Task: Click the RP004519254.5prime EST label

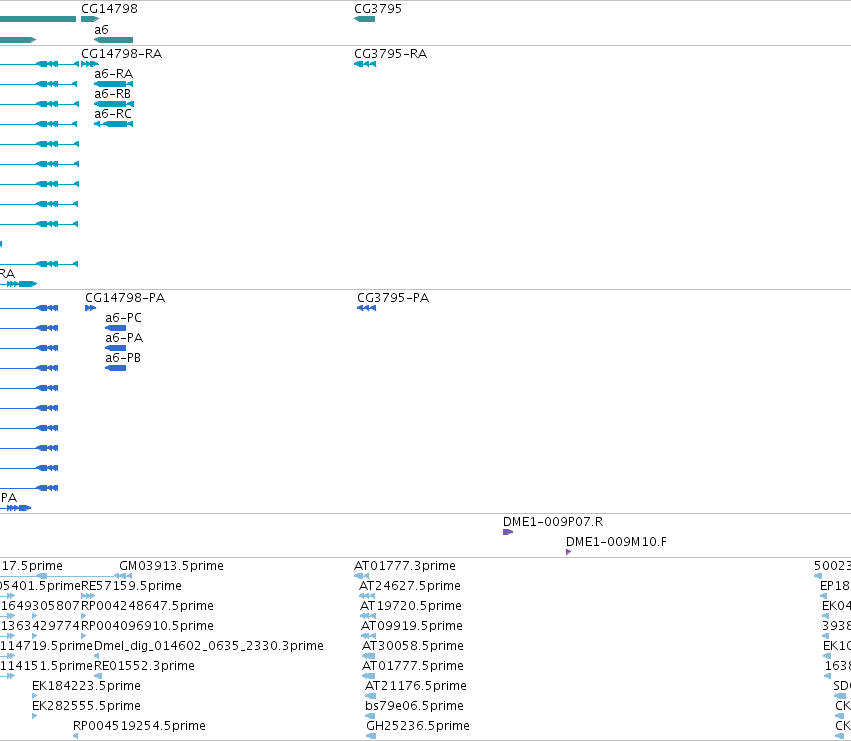Action: pos(139,726)
